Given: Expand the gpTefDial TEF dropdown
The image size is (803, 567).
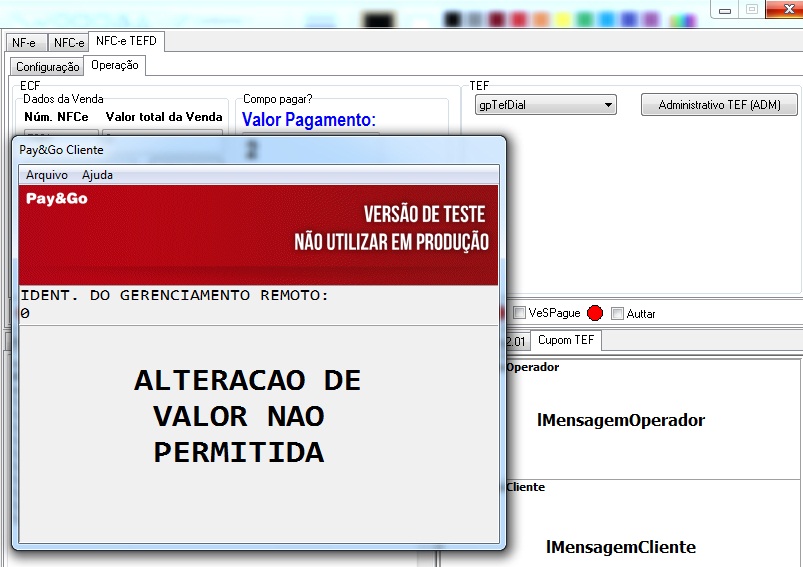Looking at the screenshot, I should 546,105.
